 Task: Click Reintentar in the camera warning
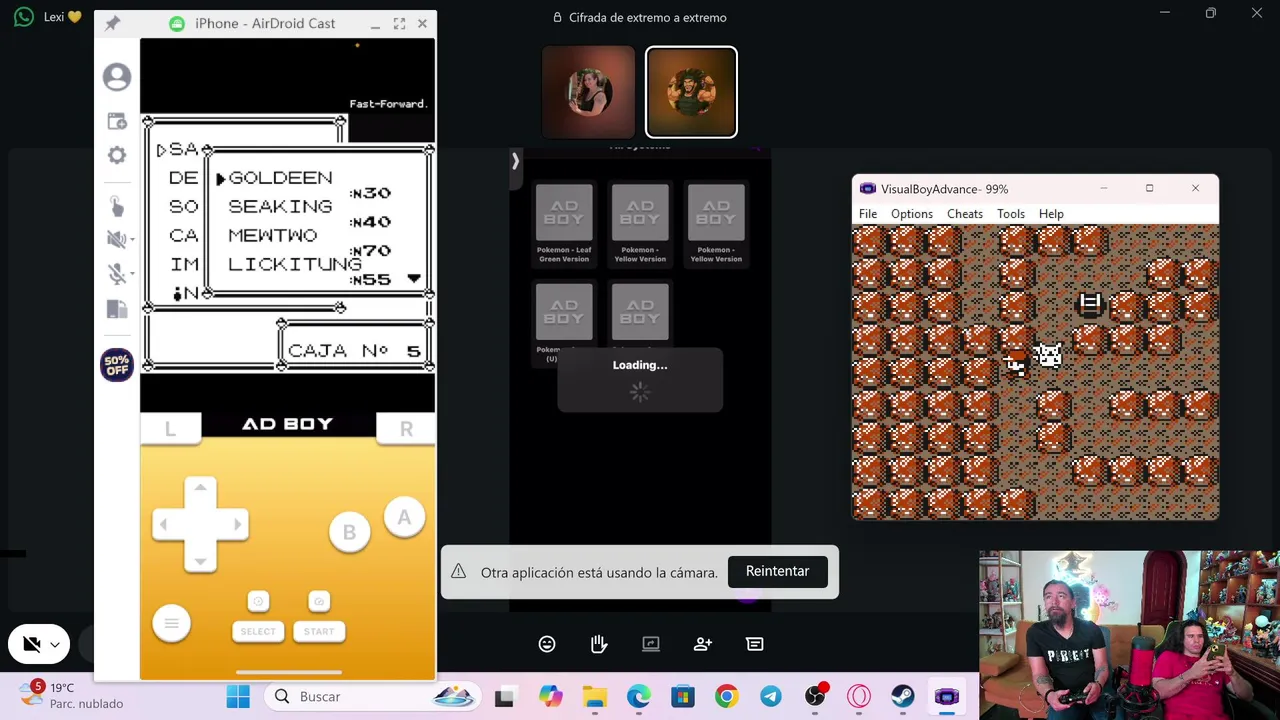777,571
